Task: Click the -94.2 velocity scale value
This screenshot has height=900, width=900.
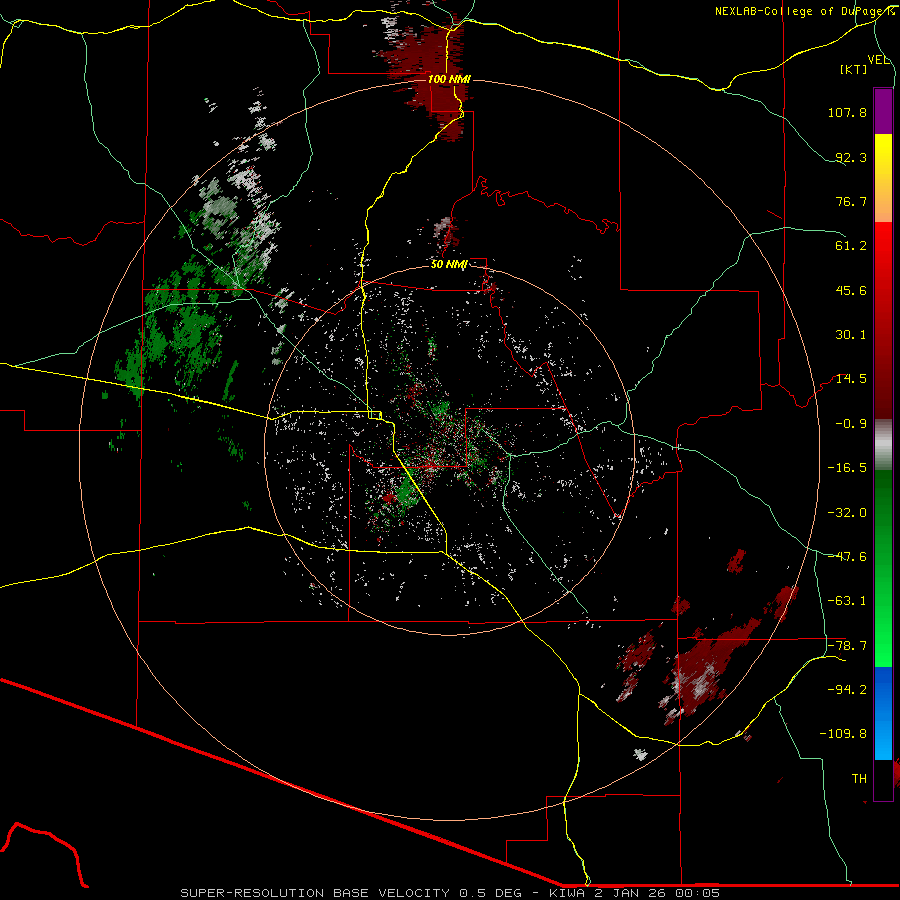Action: [847, 690]
